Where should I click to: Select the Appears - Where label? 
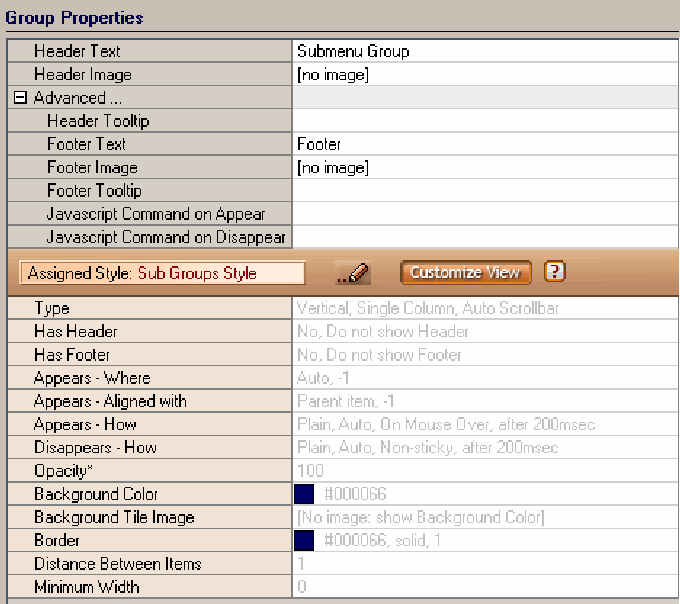(x=92, y=379)
